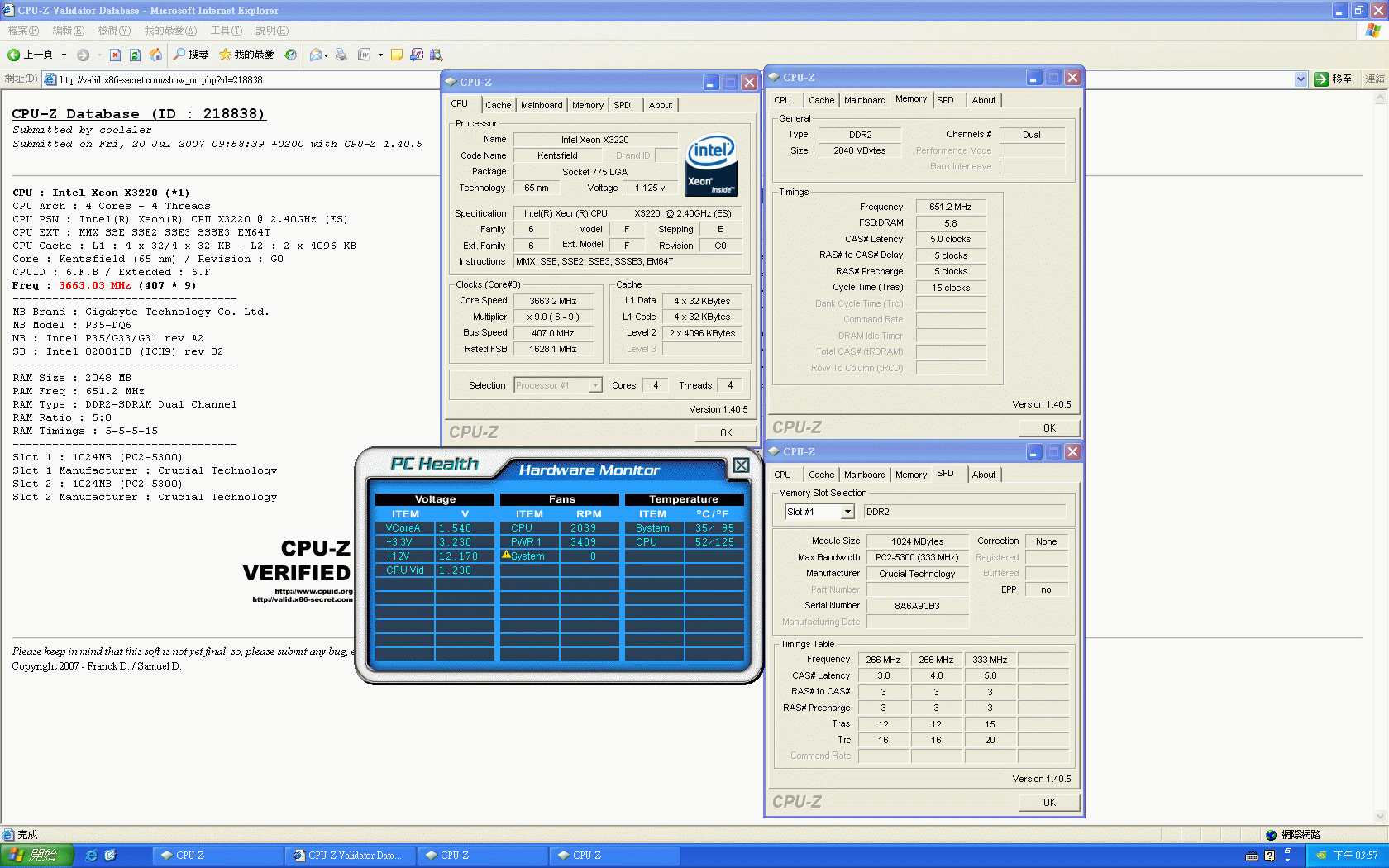The height and width of the screenshot is (868, 1389).
Task: Click the Start button
Action: point(37,856)
